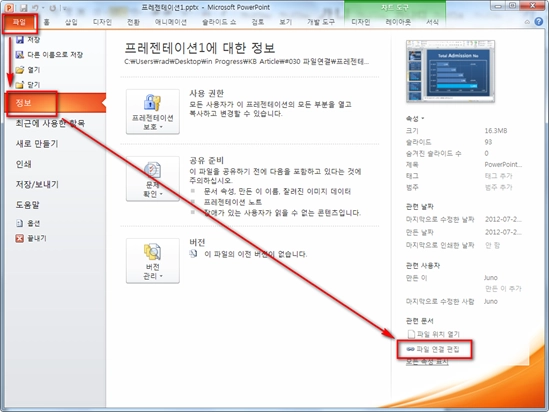
Task: Open the Animations (애니메이션) ribbon tab
Action: (x=171, y=22)
